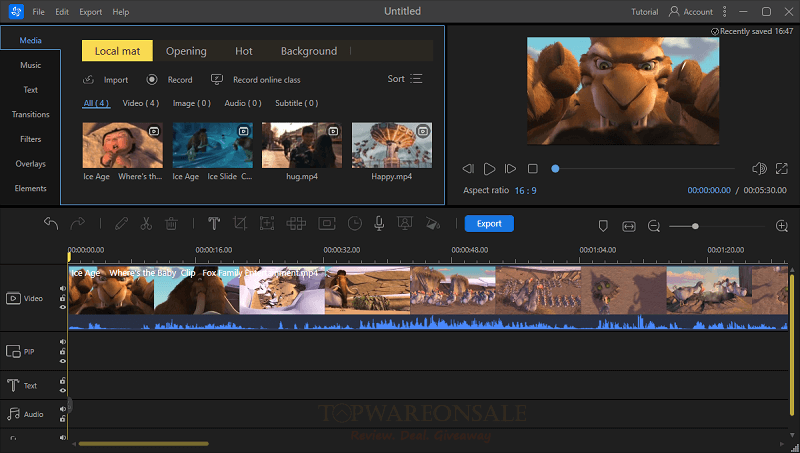Switch to the Opening tab
This screenshot has height=453, width=800.
[x=186, y=51]
